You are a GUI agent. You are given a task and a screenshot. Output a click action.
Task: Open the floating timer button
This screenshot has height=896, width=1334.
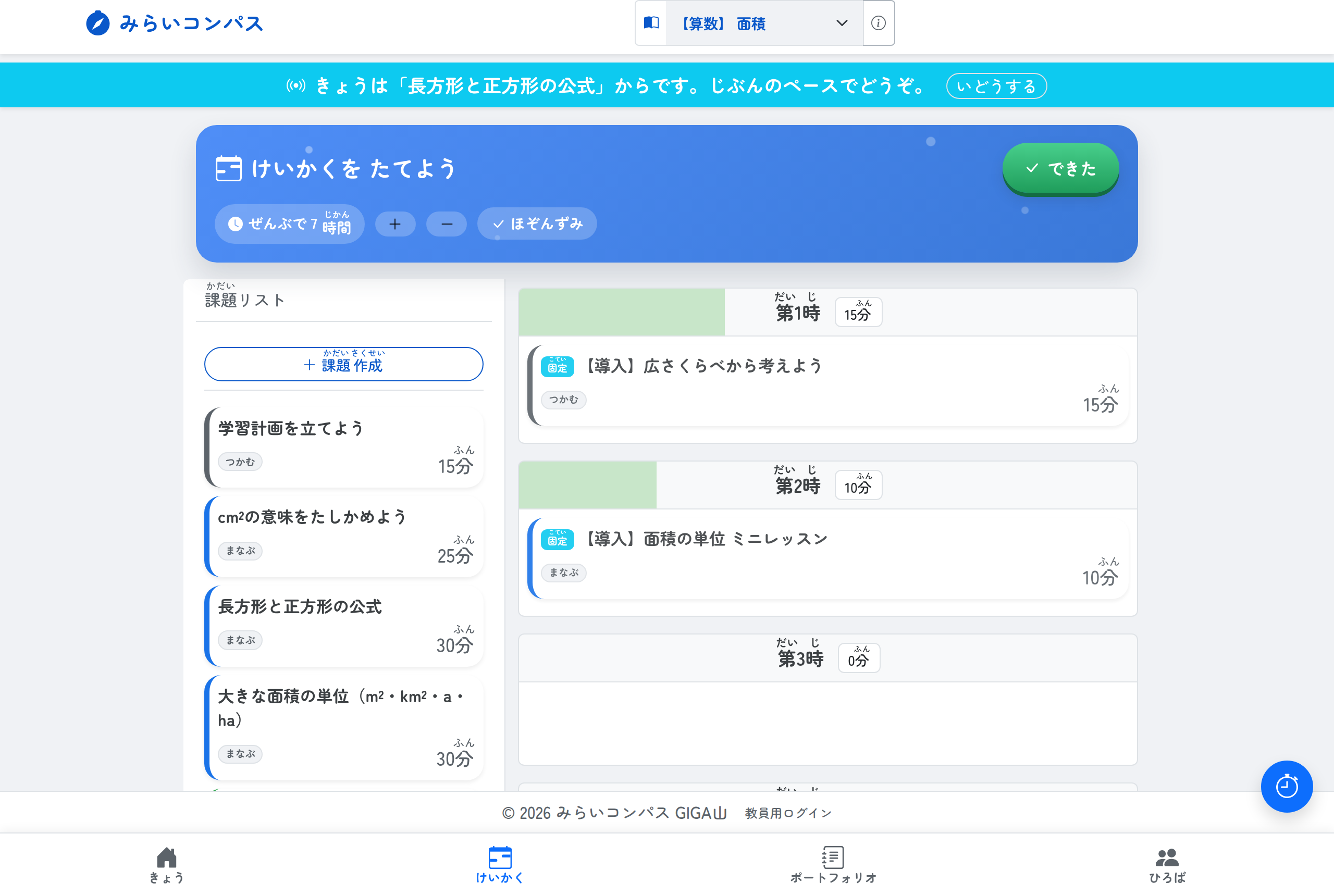(1287, 786)
